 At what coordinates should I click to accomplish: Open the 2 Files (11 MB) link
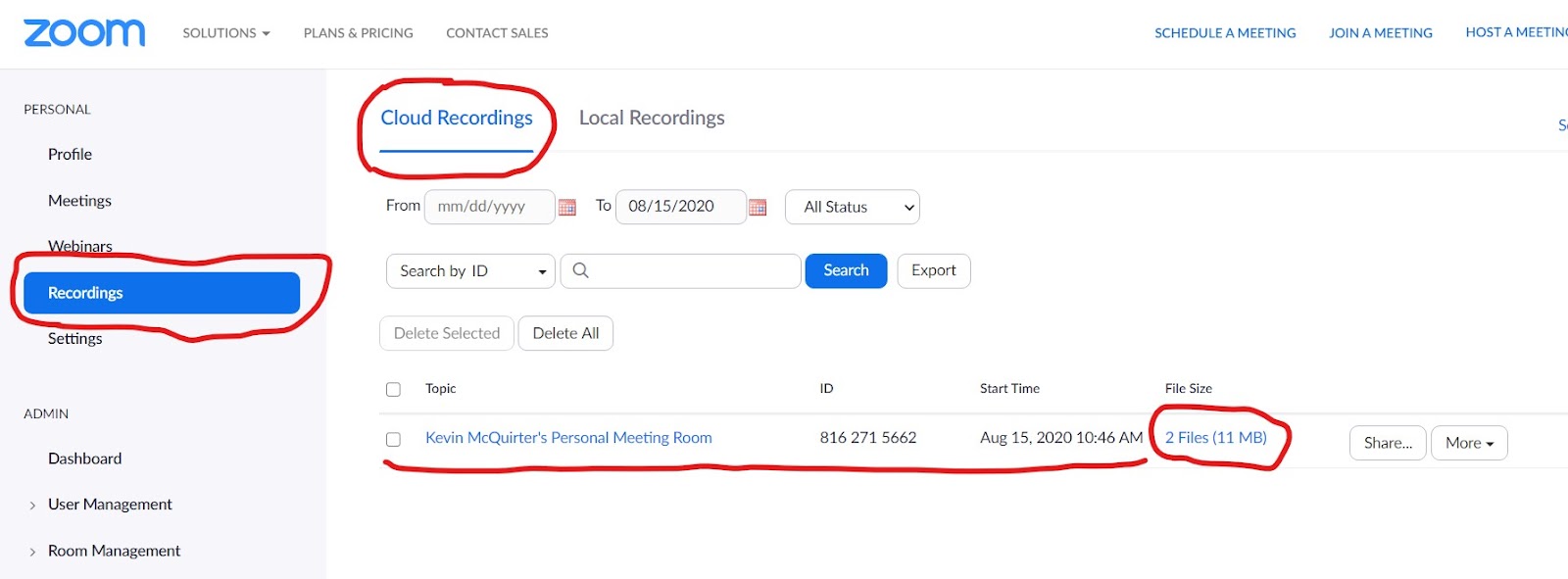[x=1215, y=438]
